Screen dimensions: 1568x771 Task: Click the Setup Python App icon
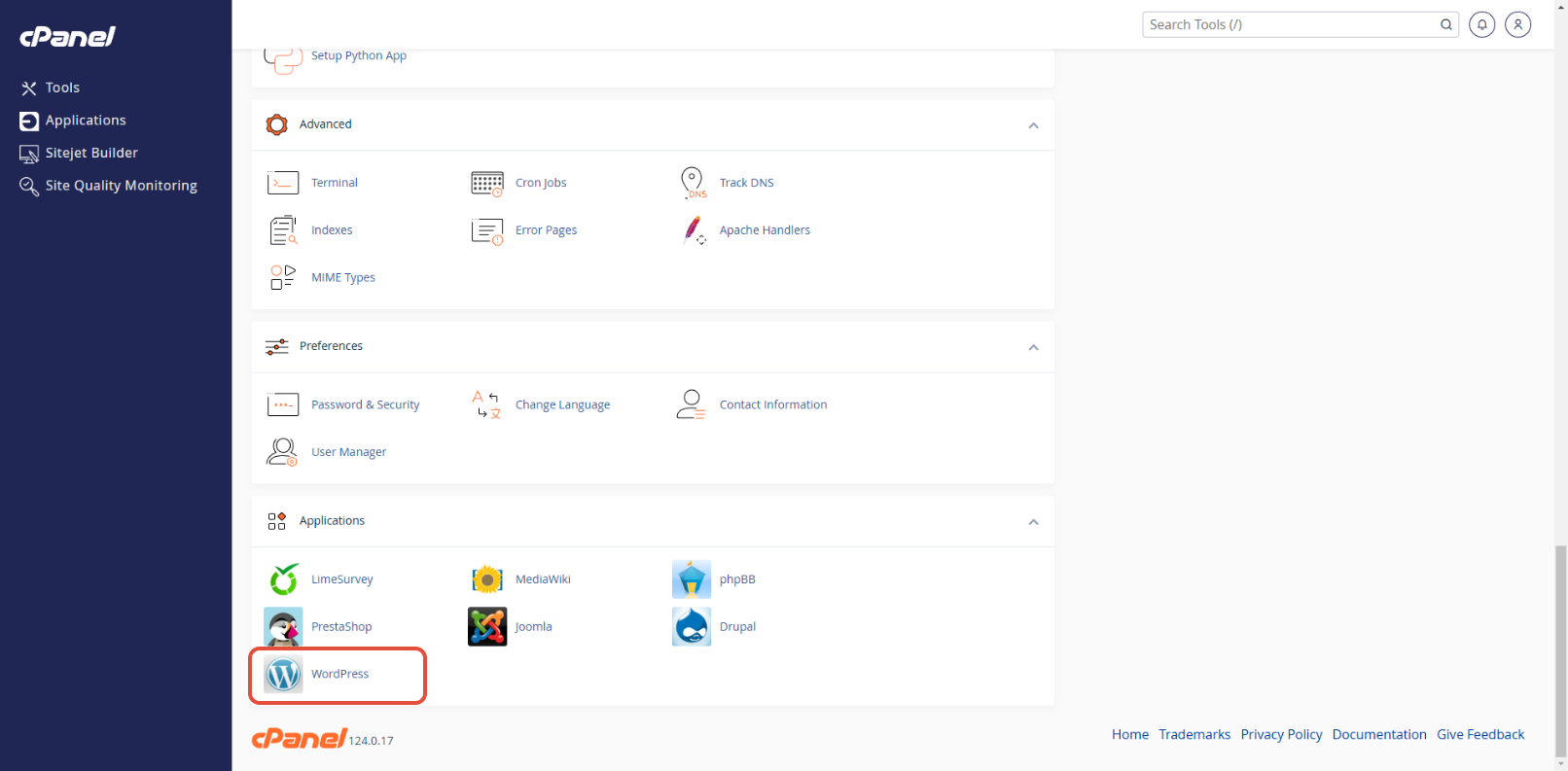coord(283,58)
